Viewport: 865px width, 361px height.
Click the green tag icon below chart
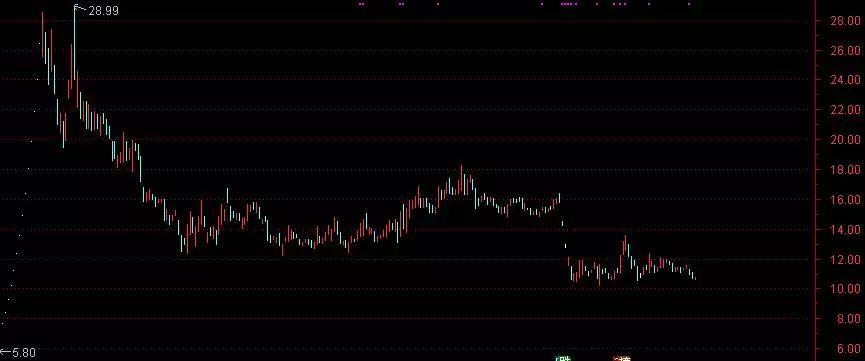tap(563, 359)
